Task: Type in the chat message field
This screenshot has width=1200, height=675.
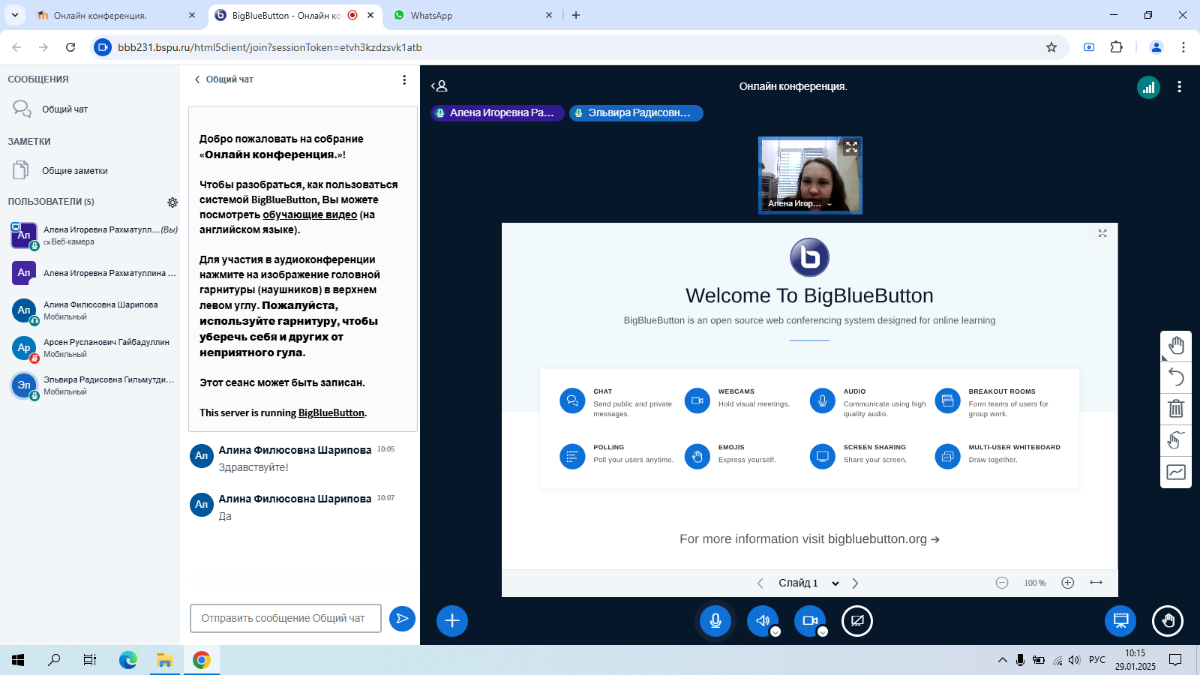Action: pos(285,619)
